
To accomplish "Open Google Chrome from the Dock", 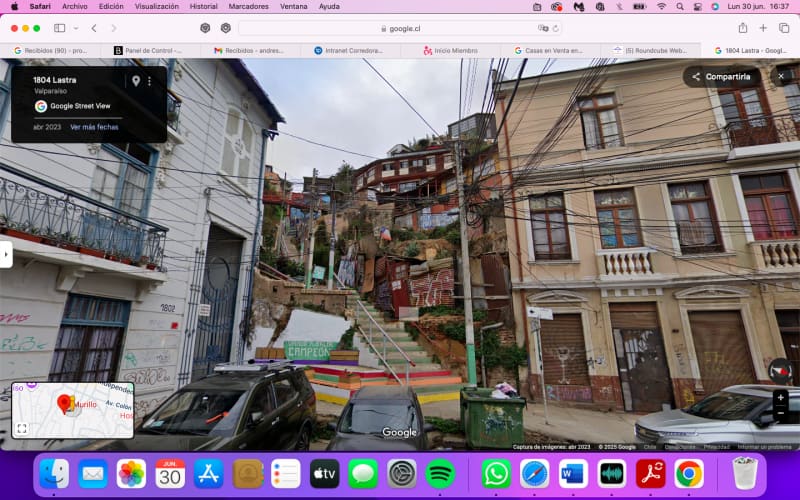I will pyautogui.click(x=689, y=473).
